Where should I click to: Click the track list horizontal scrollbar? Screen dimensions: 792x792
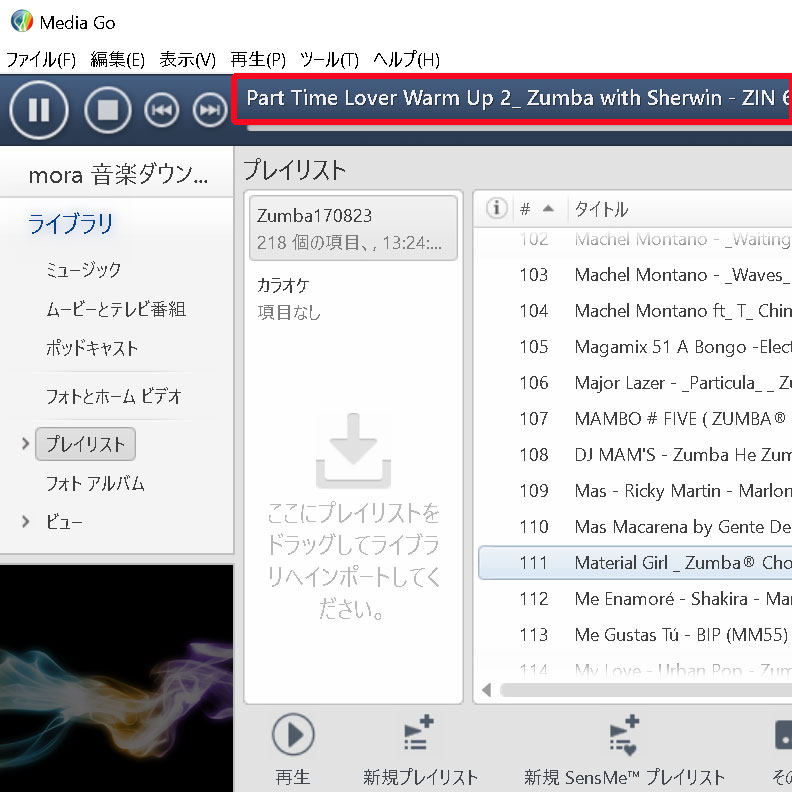646,689
